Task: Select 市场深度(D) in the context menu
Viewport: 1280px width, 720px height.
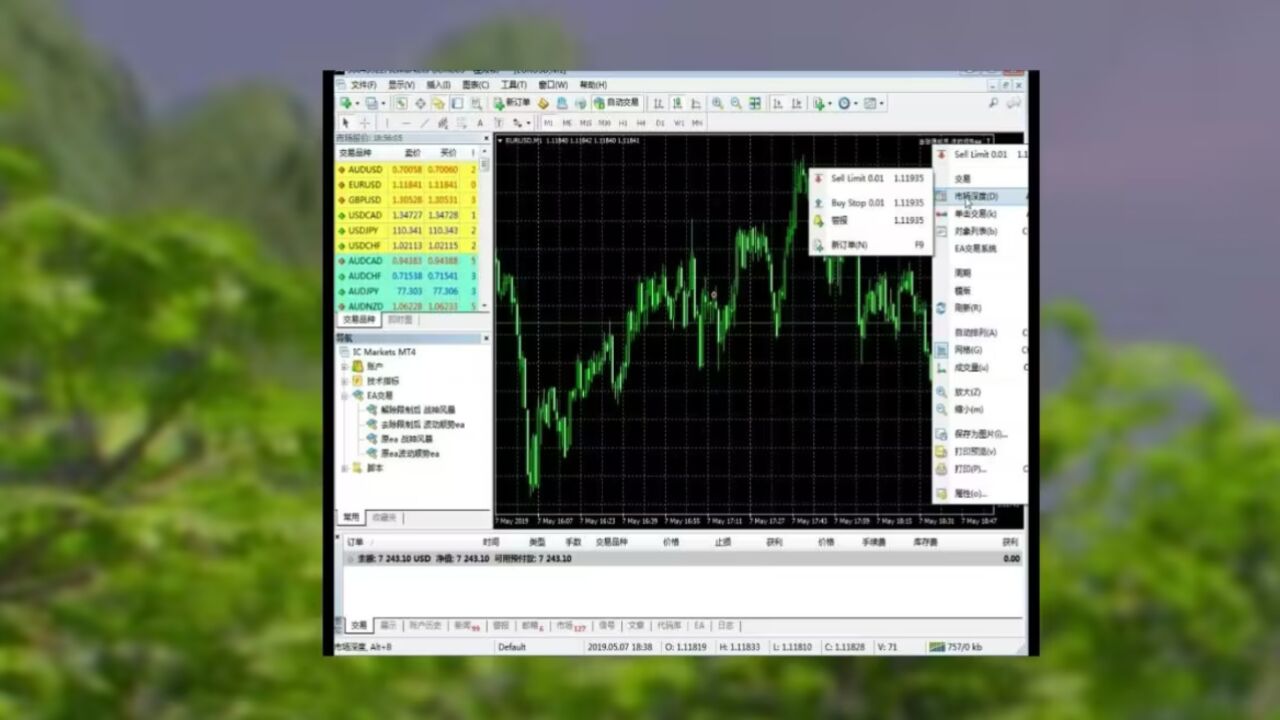Action: click(x=975, y=197)
